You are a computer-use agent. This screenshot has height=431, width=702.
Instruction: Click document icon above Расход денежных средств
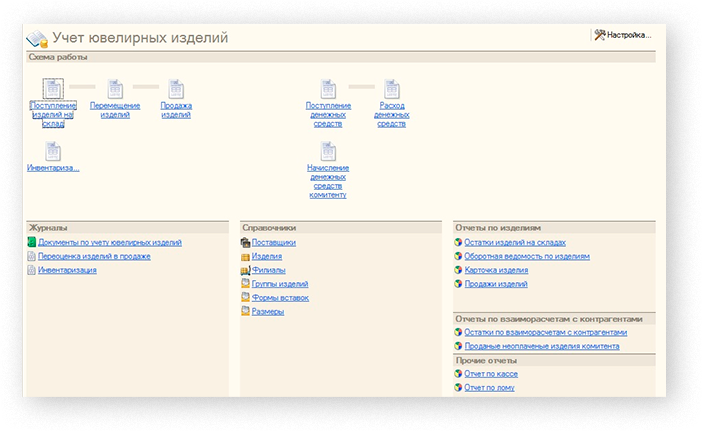[392, 89]
